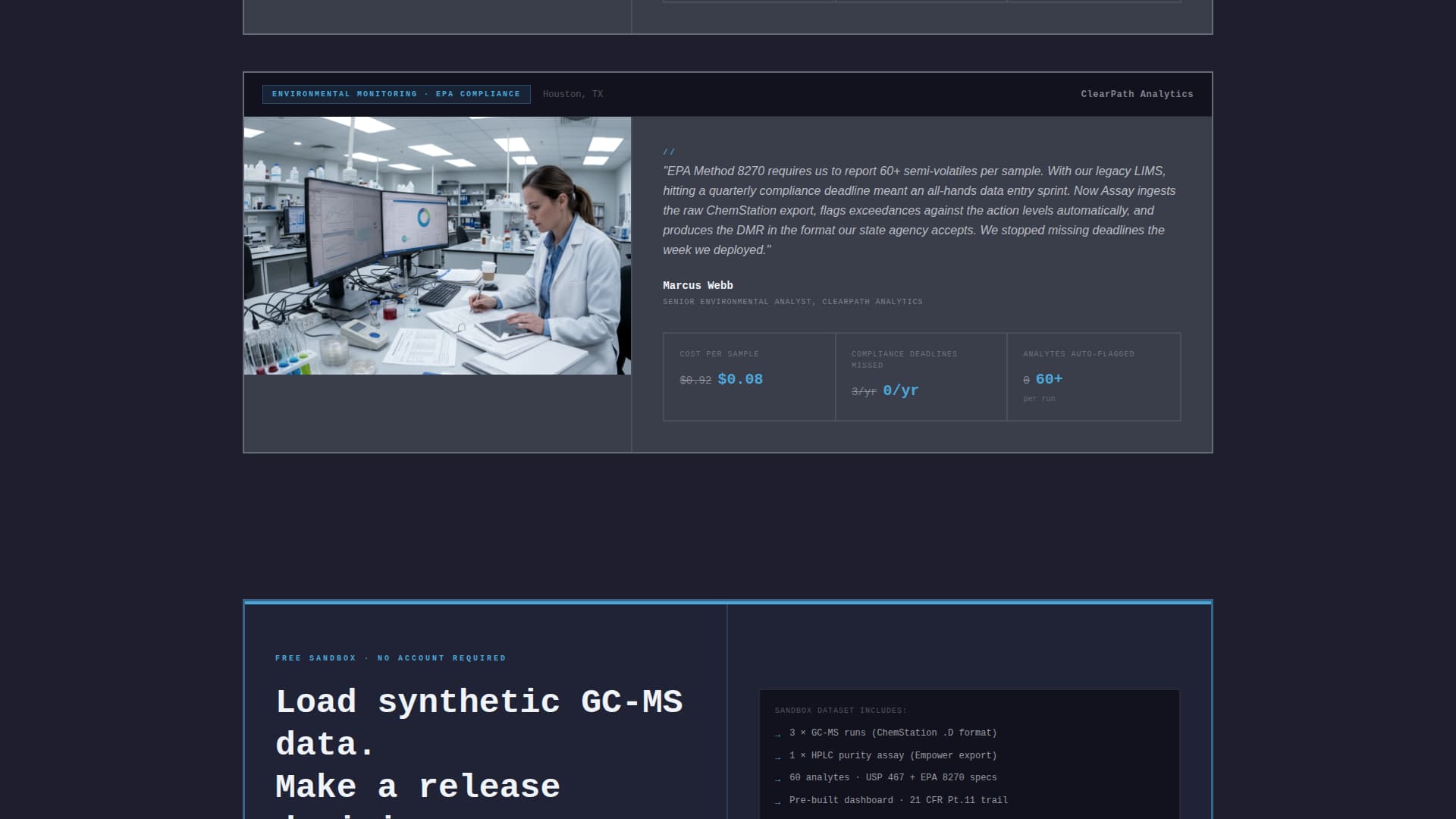Click the Environmental Monitoring EPA Compliance tag
Viewport: 1456px width, 819px height.
pyautogui.click(x=396, y=94)
